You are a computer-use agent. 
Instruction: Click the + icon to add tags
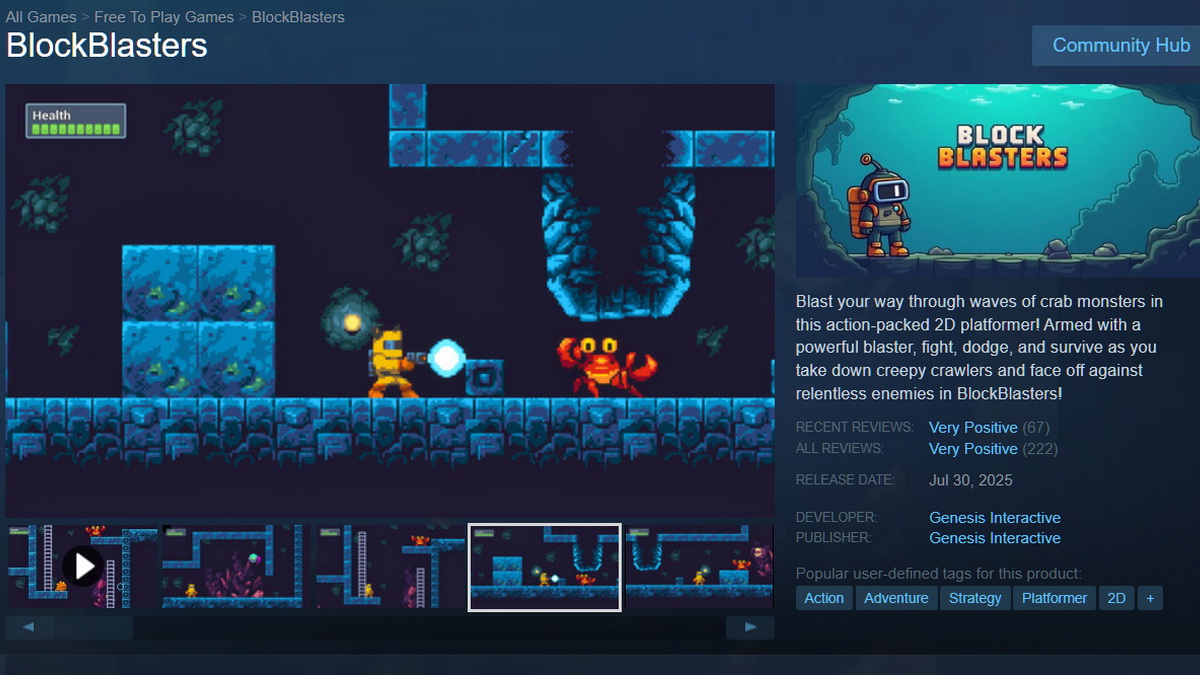pos(1149,598)
